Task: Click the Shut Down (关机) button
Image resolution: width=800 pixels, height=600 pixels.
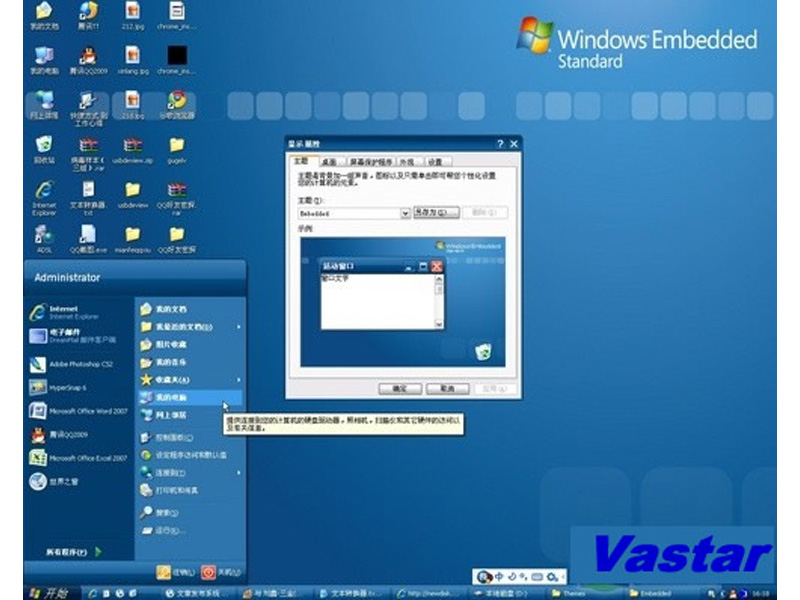Action: (x=221, y=572)
